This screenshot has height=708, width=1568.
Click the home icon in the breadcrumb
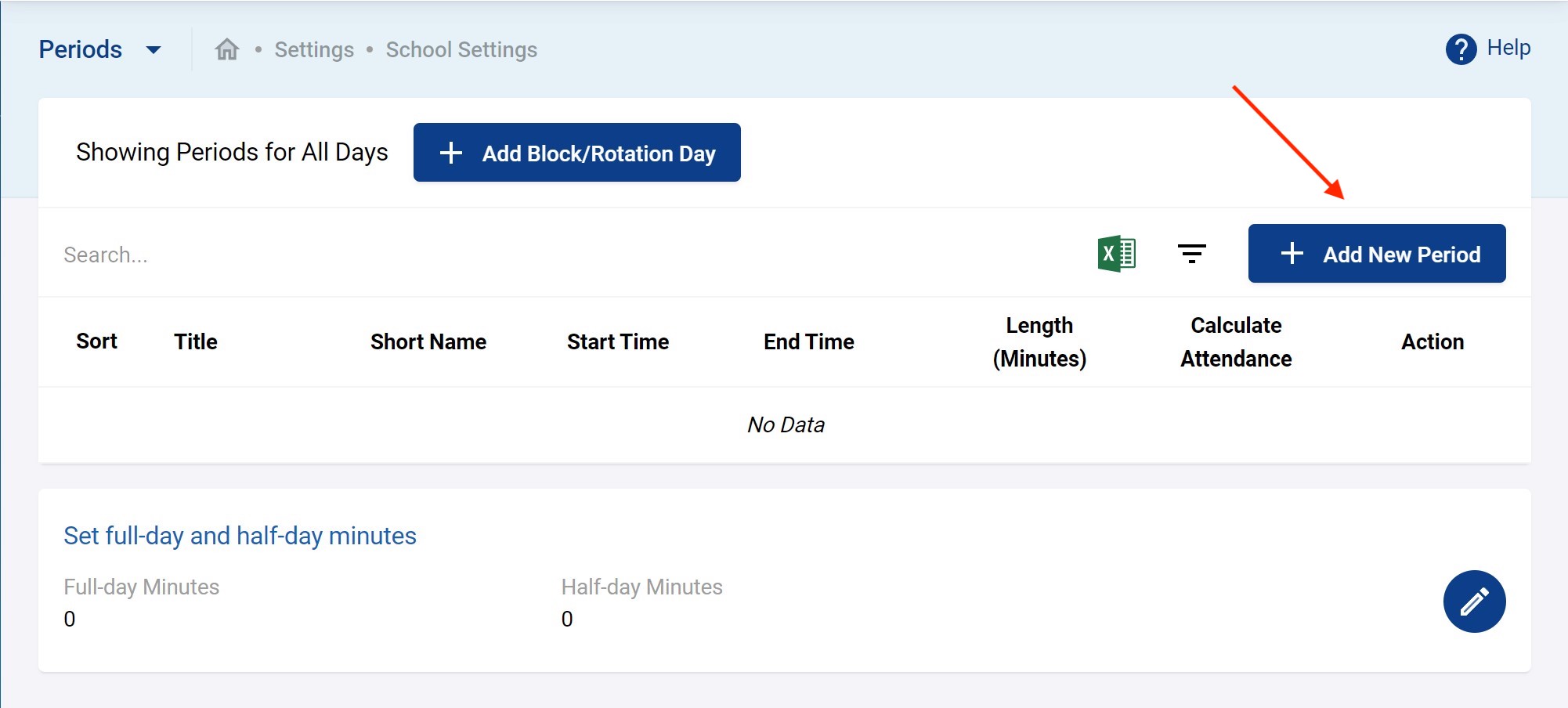pos(227,49)
